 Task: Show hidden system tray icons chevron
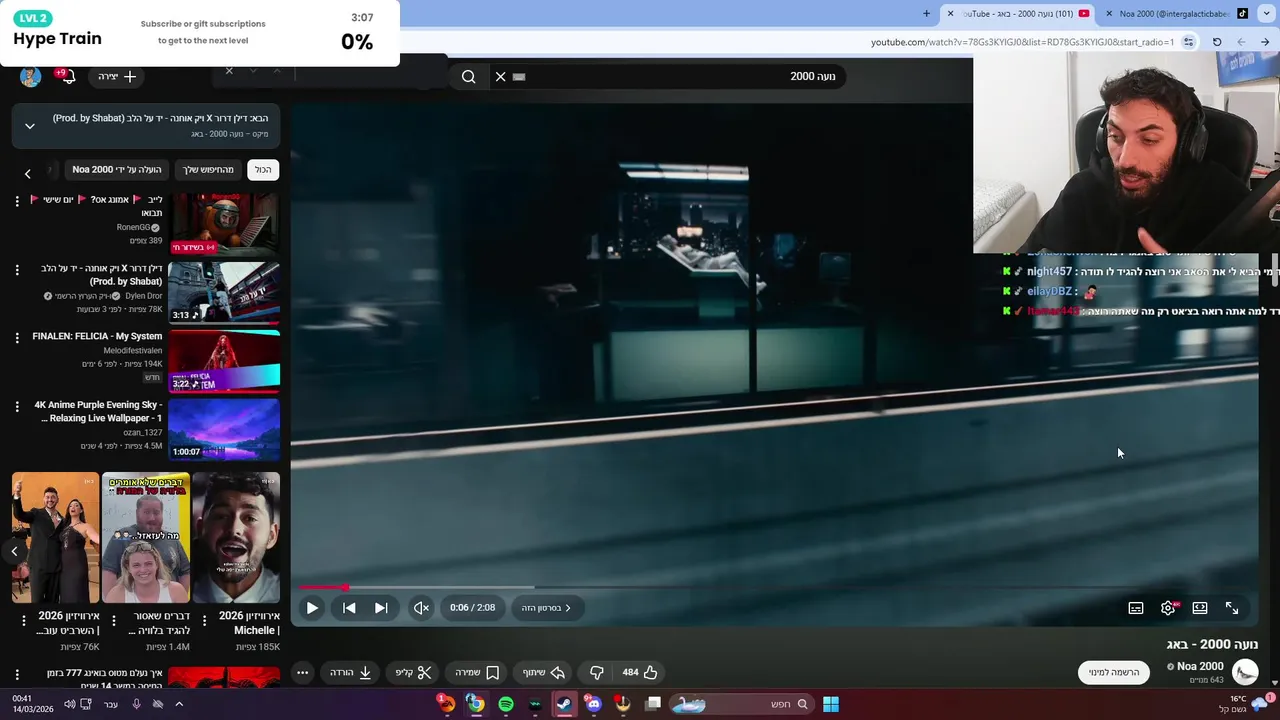(179, 704)
